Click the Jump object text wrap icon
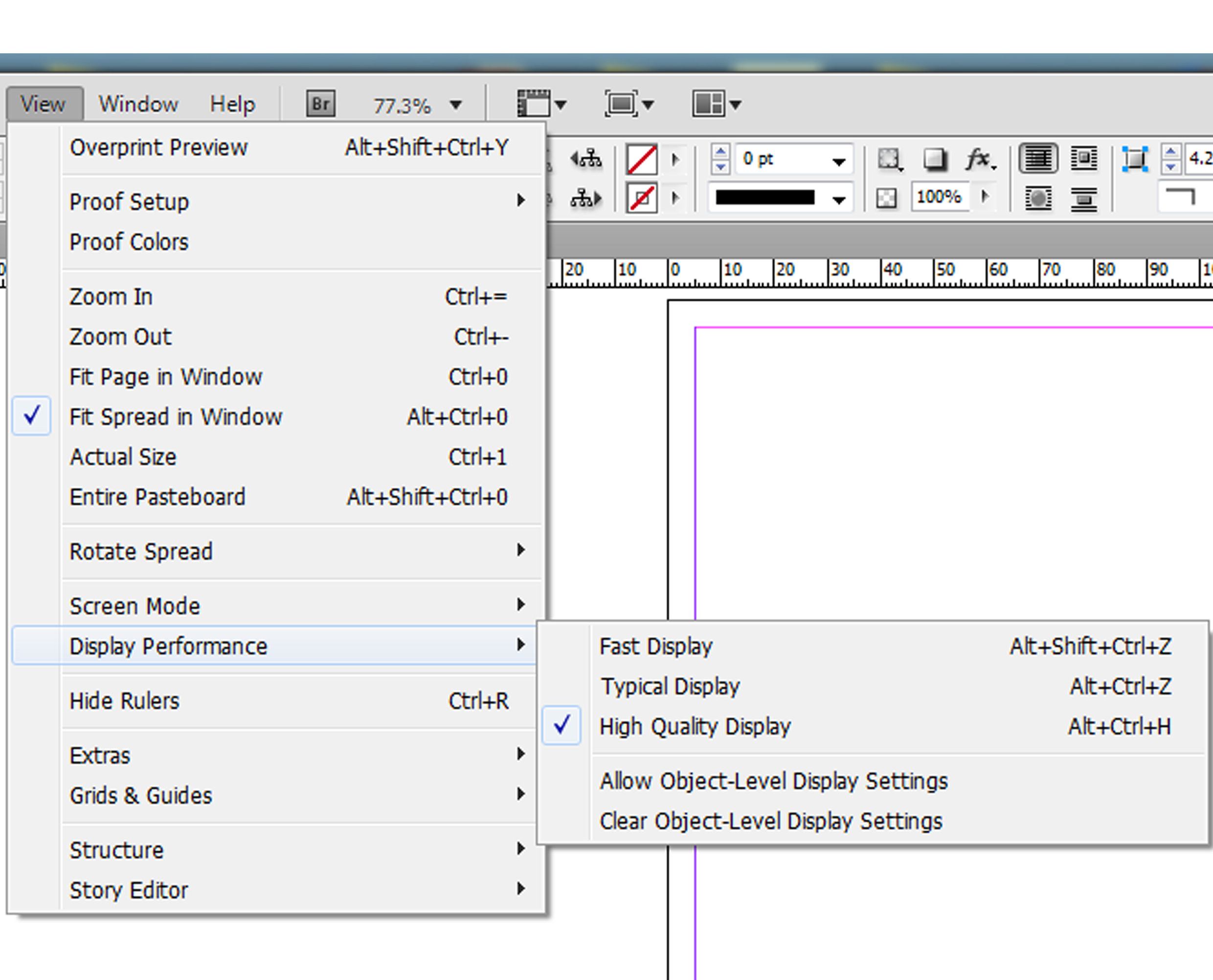The image size is (1213, 980). pyautogui.click(x=1084, y=199)
